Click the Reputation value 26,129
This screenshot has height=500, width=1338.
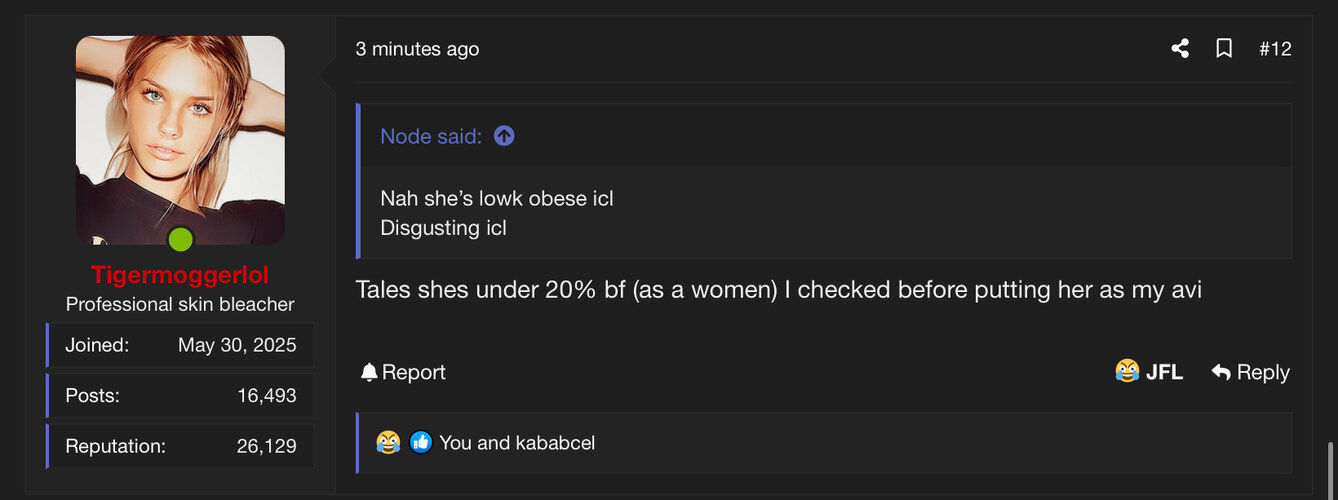(x=266, y=446)
